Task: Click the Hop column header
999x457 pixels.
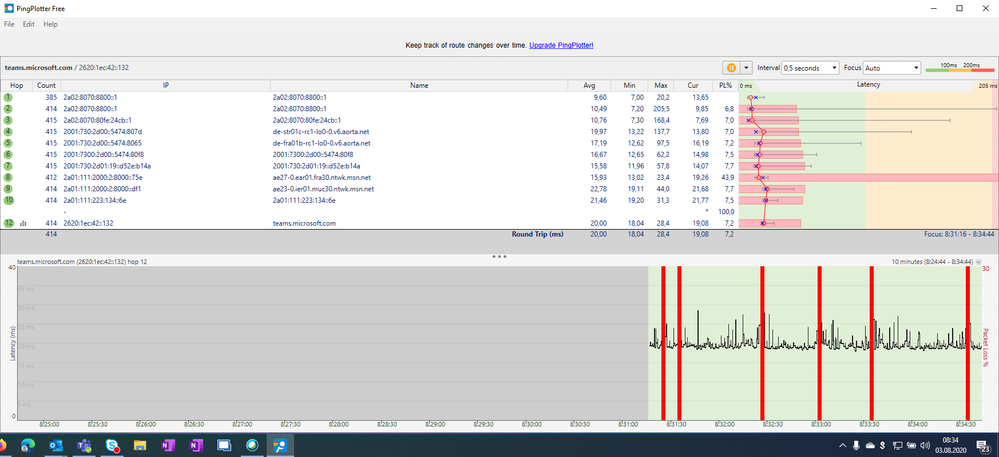Action: pos(17,85)
